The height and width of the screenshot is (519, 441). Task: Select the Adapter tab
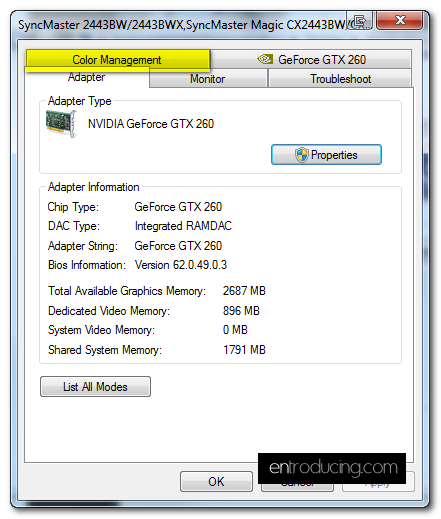coord(87,77)
